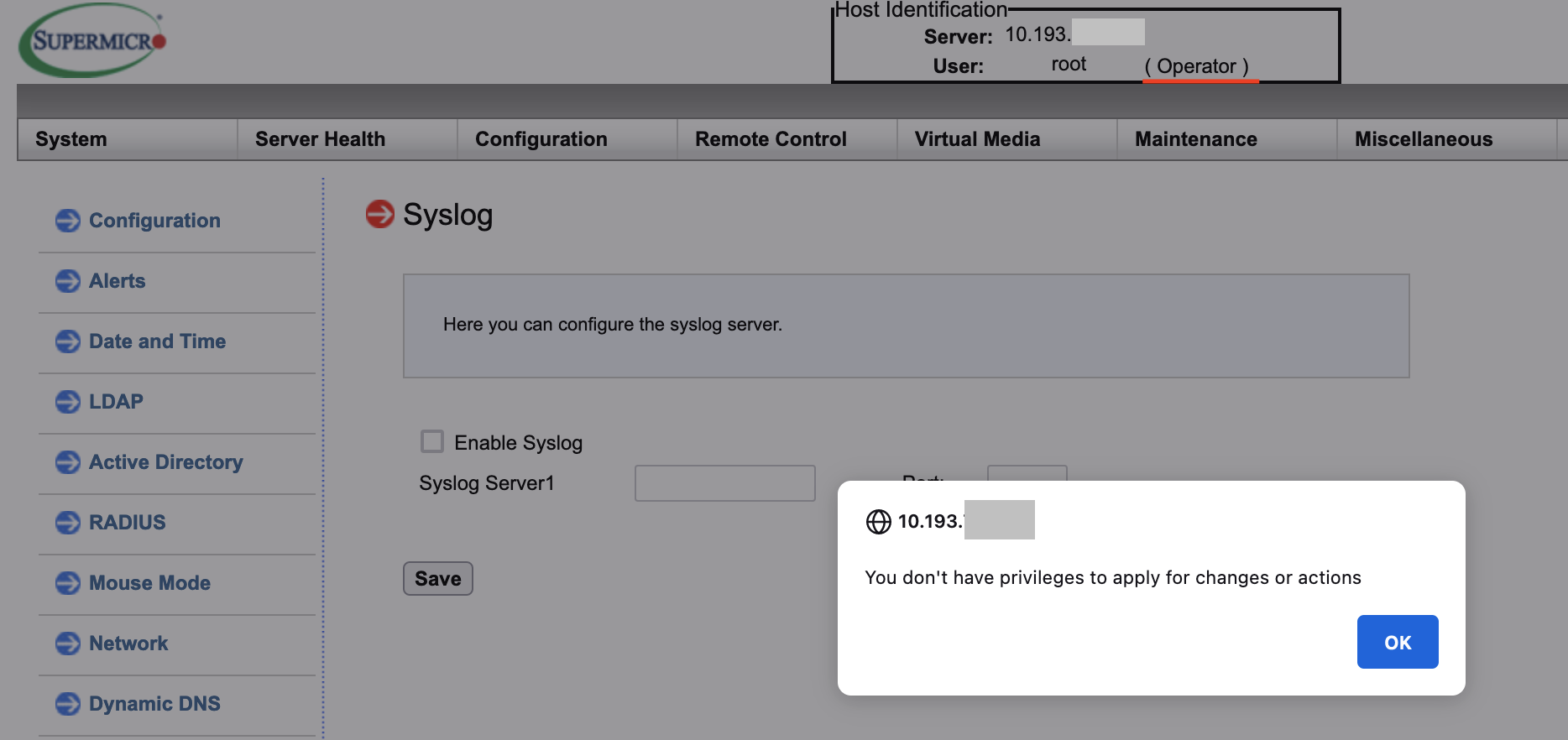1568x740 pixels.
Task: Focus the Syslog Server1 address field
Action: (x=725, y=483)
